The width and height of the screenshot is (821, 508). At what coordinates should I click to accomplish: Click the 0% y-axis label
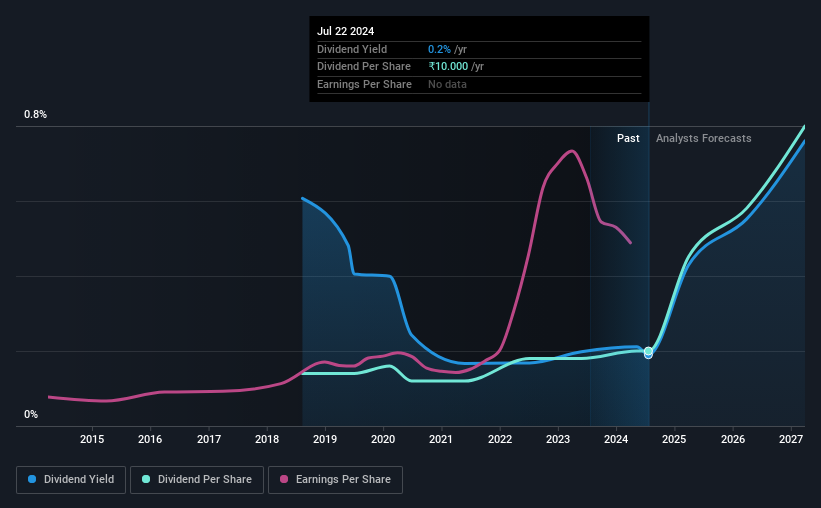[31, 414]
